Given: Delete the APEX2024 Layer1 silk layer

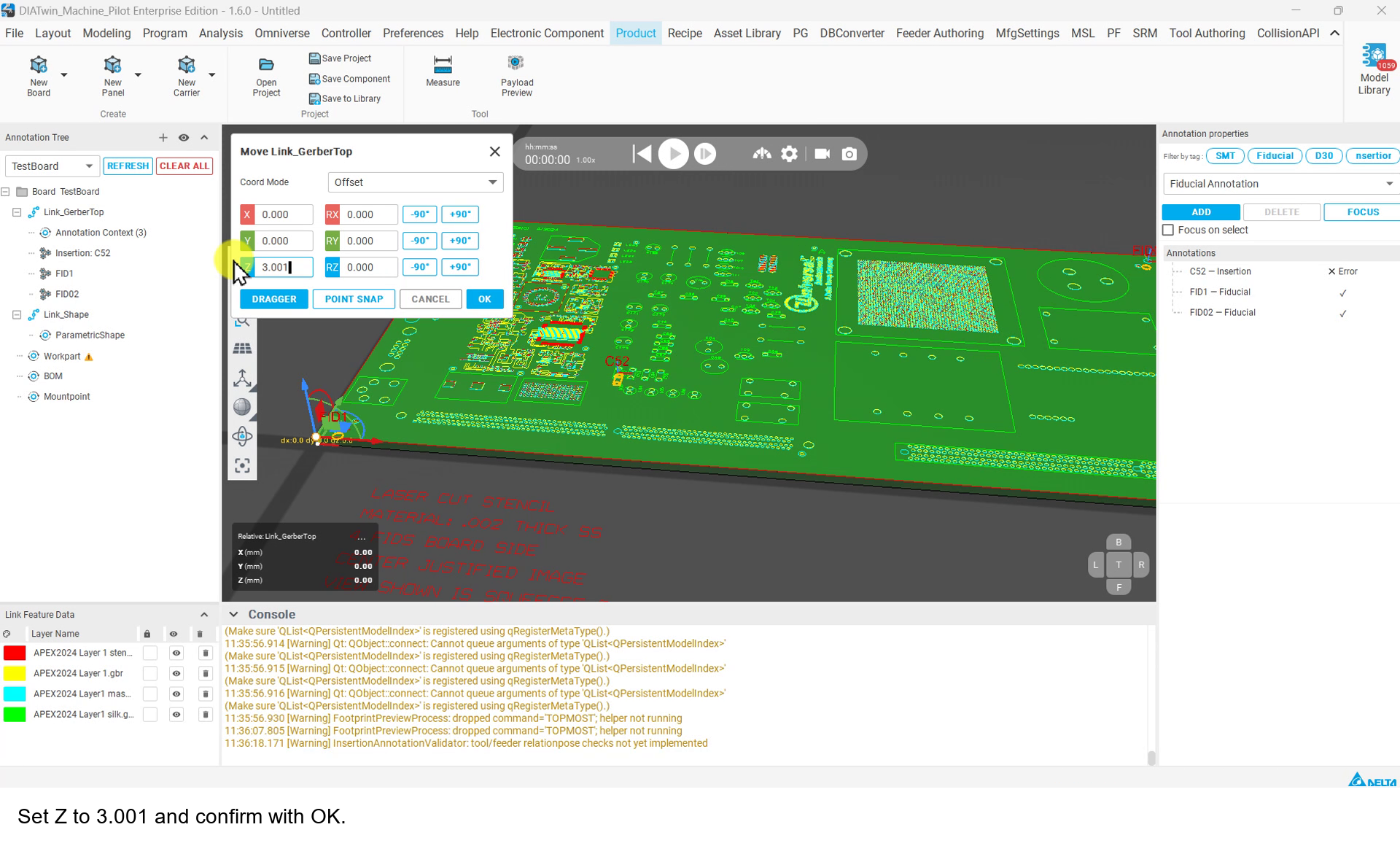Looking at the screenshot, I should 206,715.
